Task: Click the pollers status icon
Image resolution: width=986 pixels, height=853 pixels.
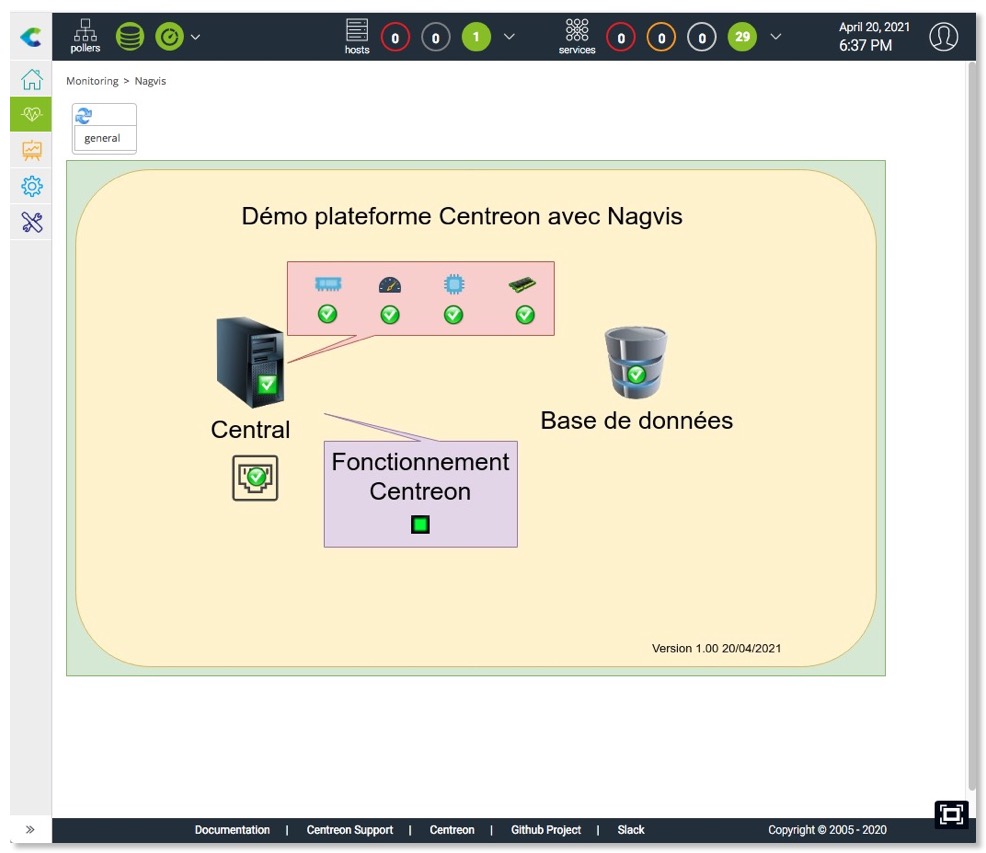Action: pyautogui.click(x=85, y=31)
